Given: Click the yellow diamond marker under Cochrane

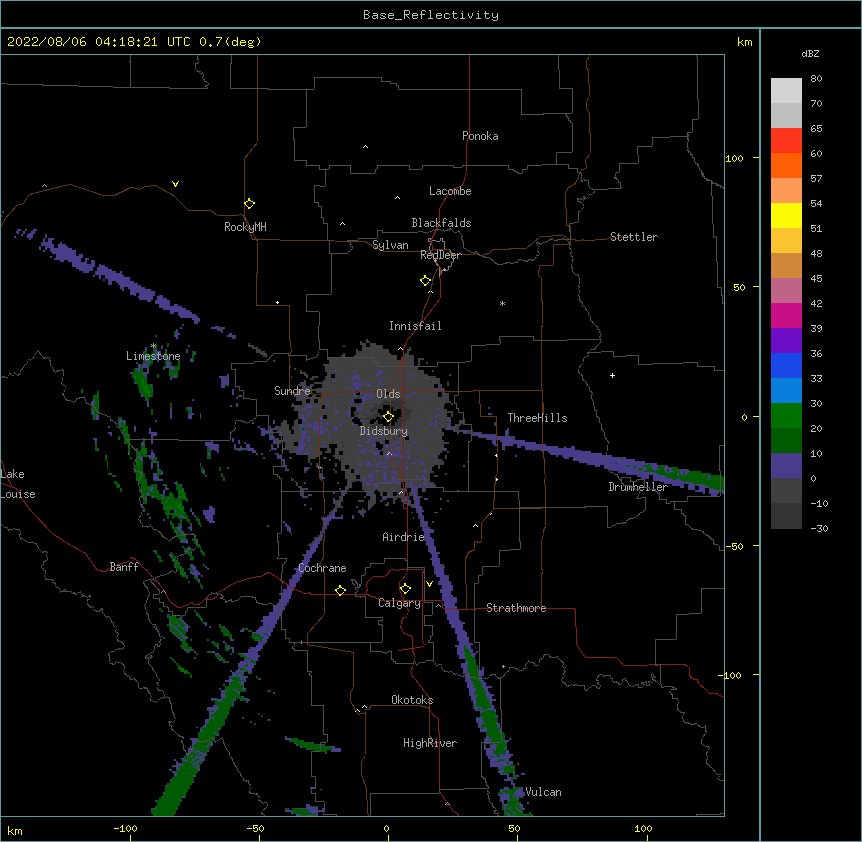Looking at the screenshot, I should coord(340,590).
